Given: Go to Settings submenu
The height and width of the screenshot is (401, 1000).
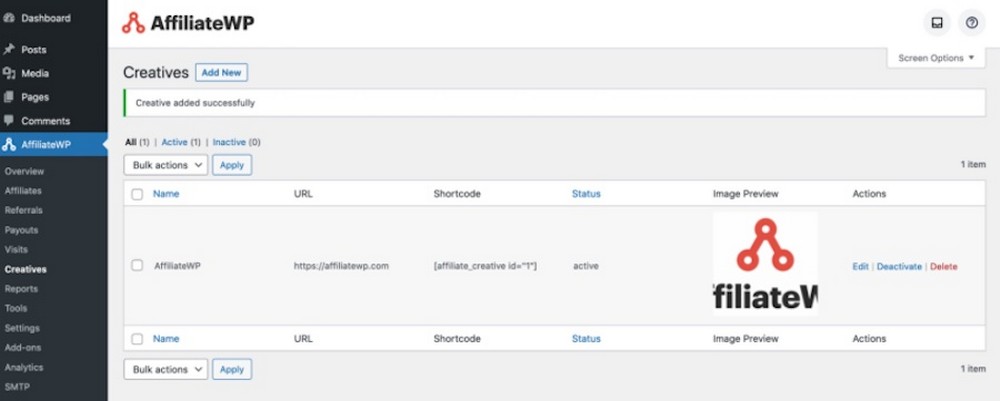Looking at the screenshot, I should tap(22, 328).
